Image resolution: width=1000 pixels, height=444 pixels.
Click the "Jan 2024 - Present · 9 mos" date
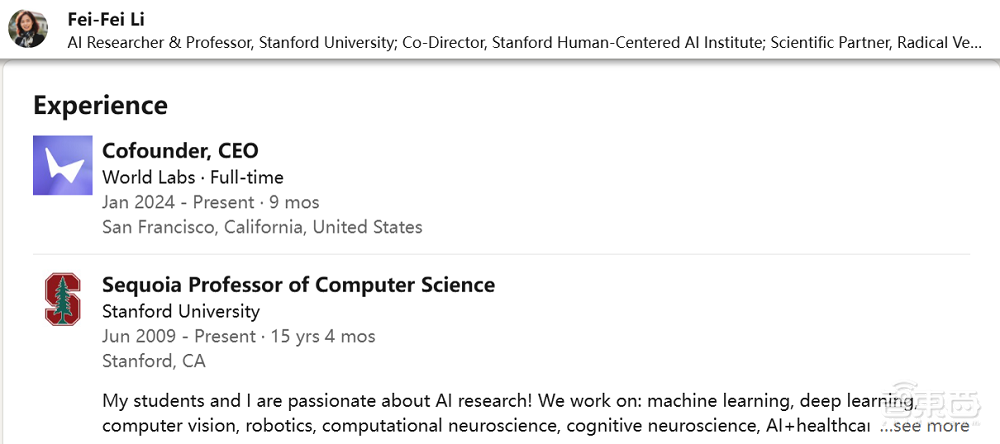tap(210, 202)
